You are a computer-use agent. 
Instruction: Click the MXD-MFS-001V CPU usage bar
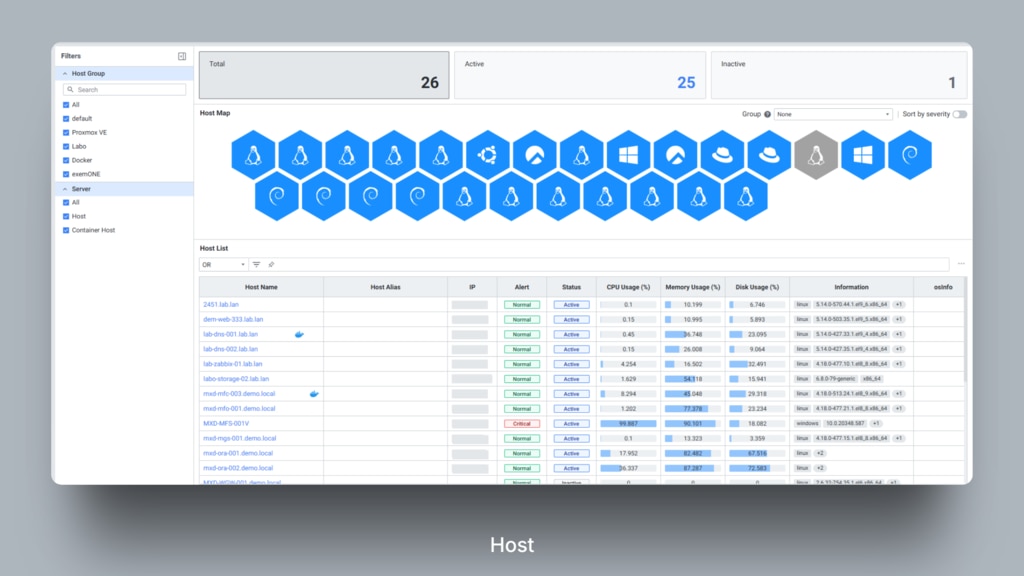pos(626,423)
